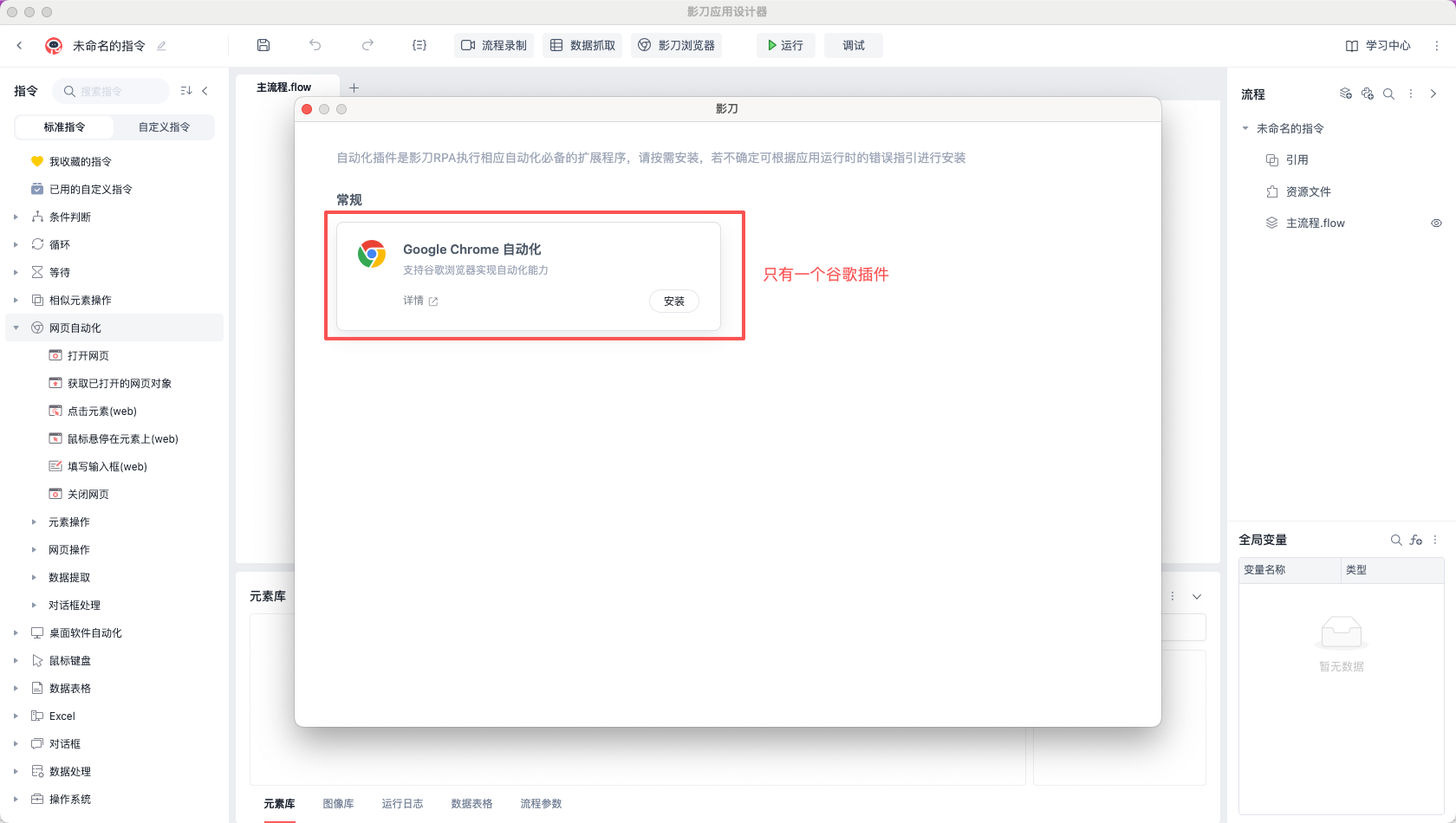Search 全局变量 with the magnifier icon
The image size is (1456, 823).
[x=1396, y=540]
